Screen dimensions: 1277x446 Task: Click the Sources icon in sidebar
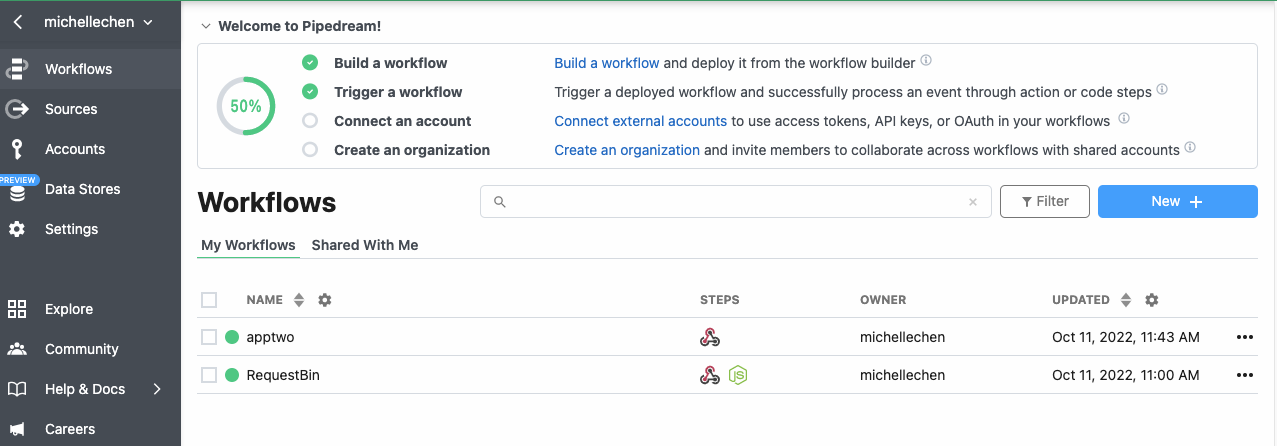(17, 109)
